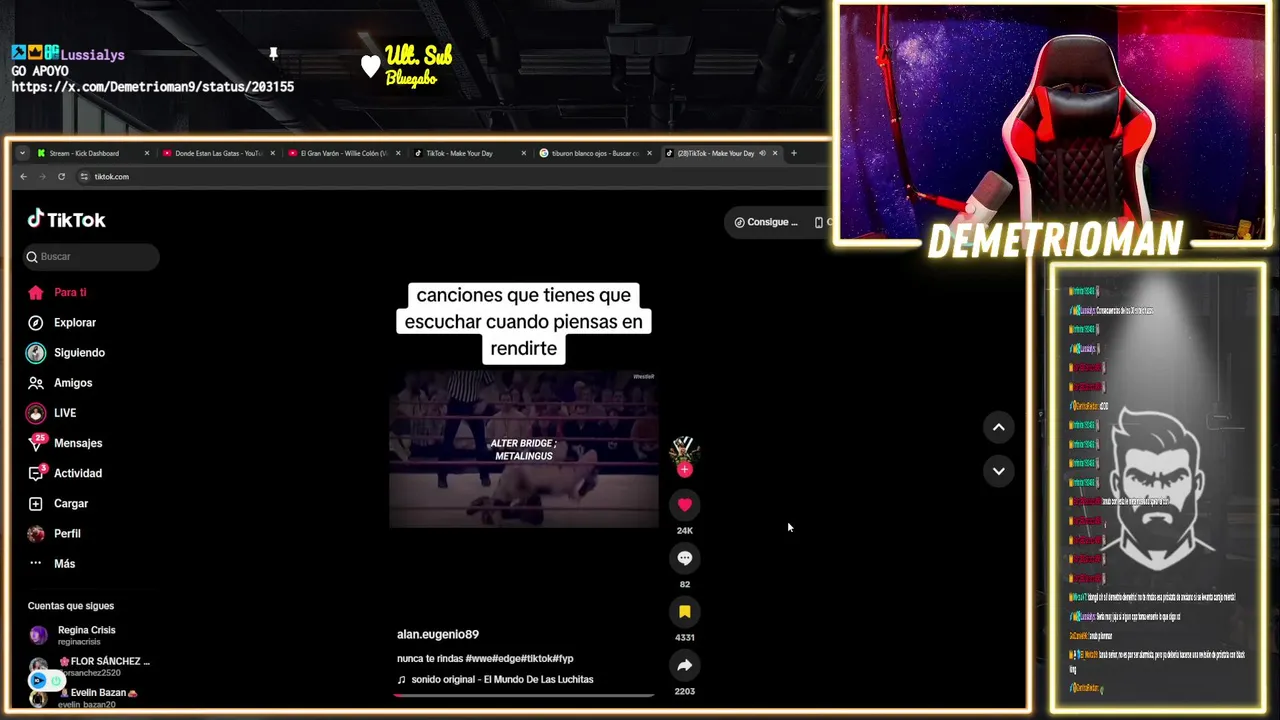Switch to Donde Estan Las Gatas YouTube tab
The image size is (1280, 720).
pos(218,153)
